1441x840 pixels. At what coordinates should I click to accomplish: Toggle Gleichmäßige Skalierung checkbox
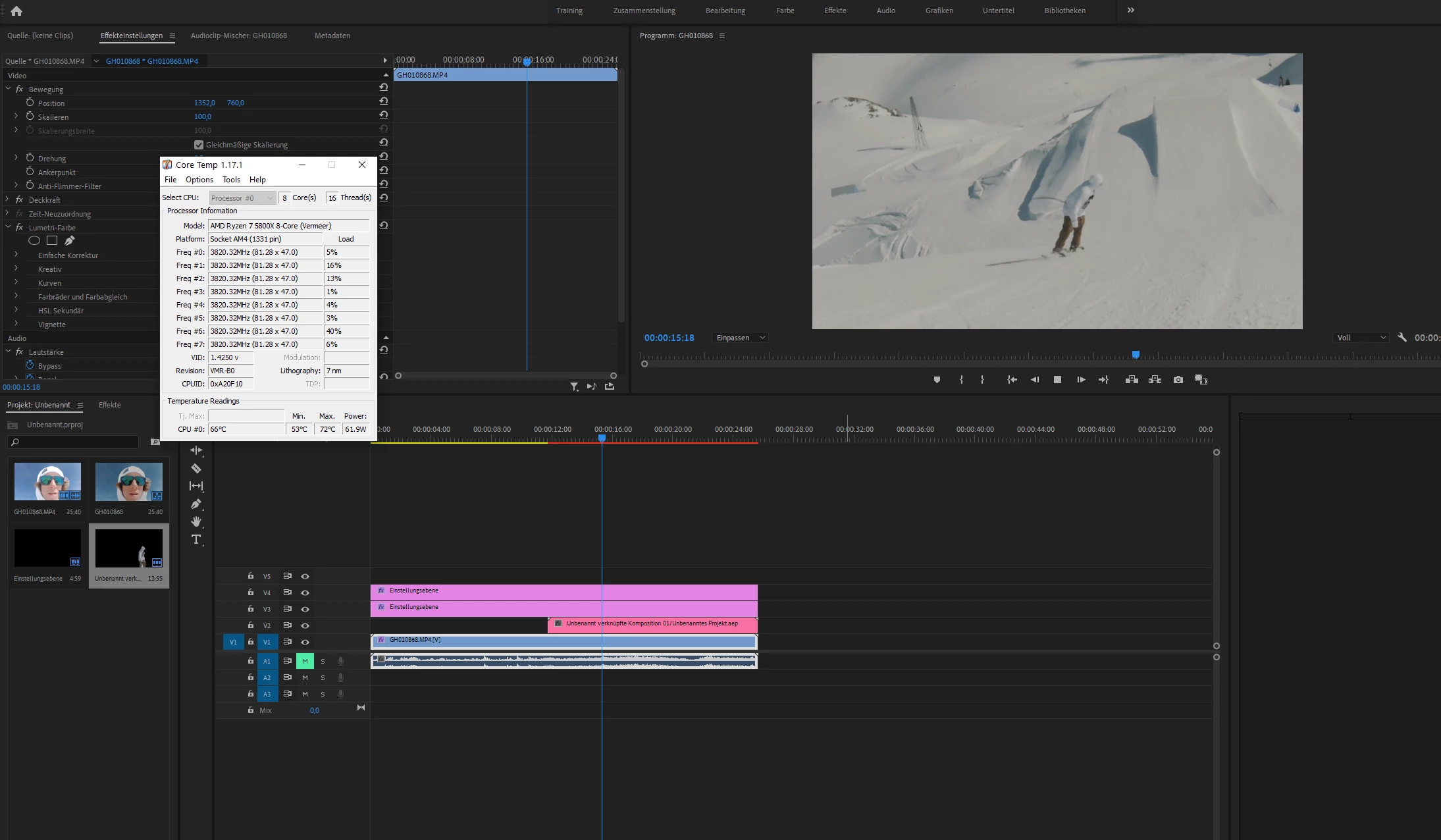click(199, 145)
